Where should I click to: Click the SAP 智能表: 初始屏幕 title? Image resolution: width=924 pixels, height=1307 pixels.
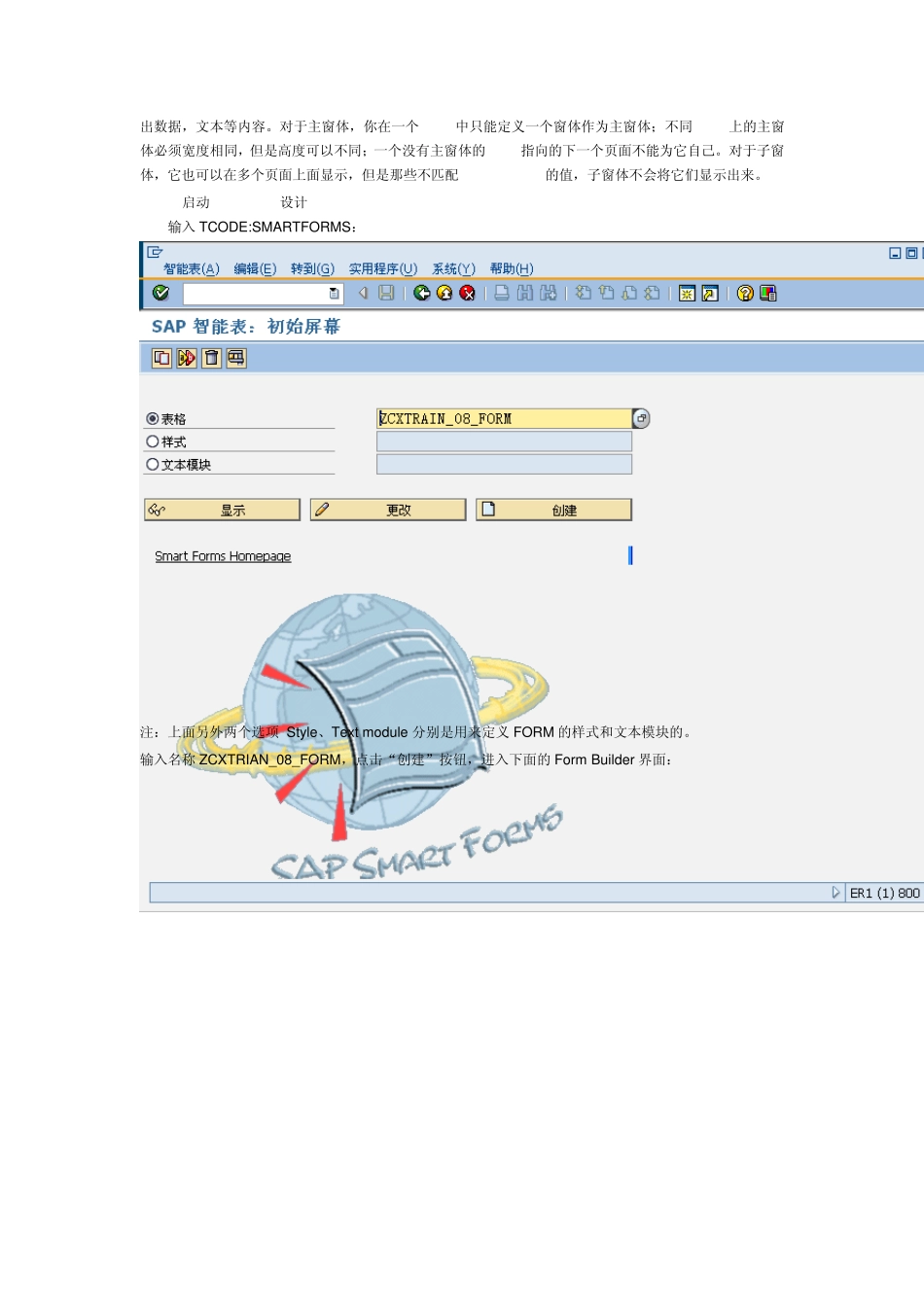[246, 327]
